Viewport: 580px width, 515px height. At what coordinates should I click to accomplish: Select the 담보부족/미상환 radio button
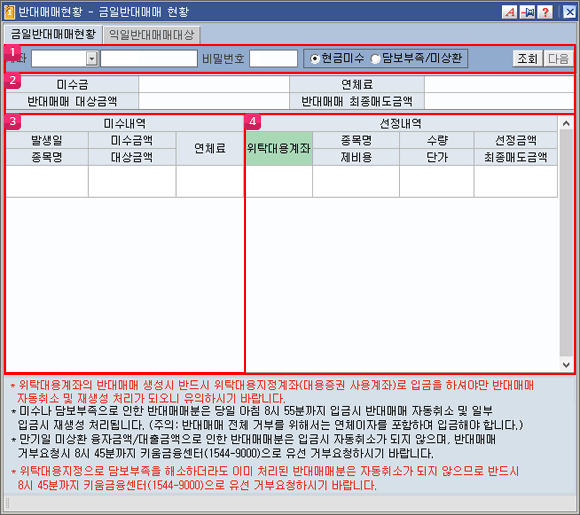(375, 58)
